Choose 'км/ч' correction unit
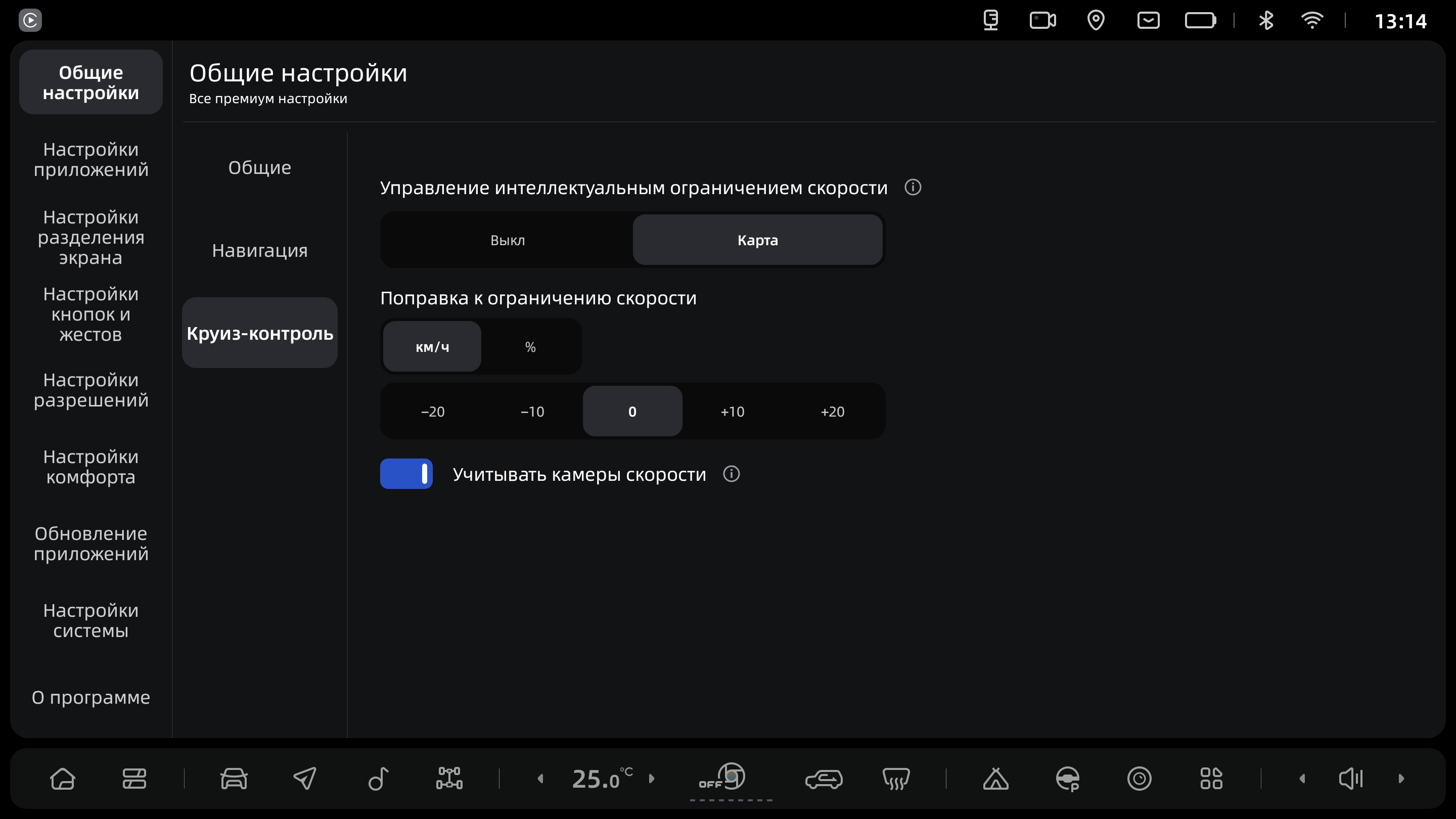 pos(432,346)
